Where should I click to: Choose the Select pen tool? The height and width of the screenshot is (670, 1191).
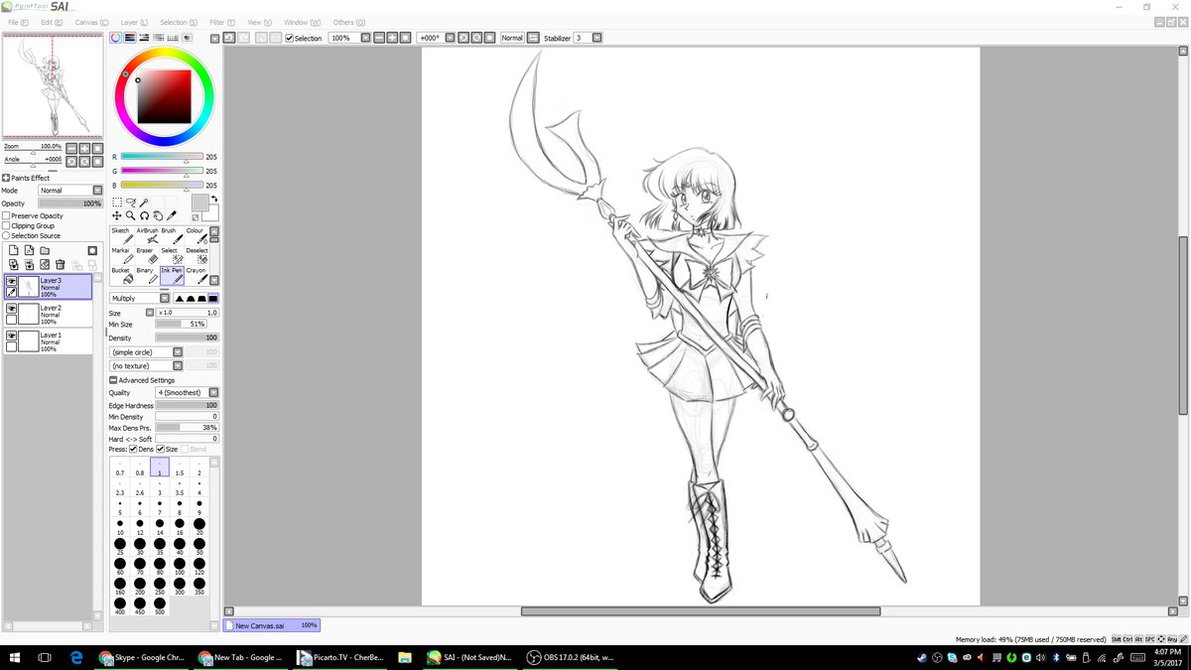[172, 255]
